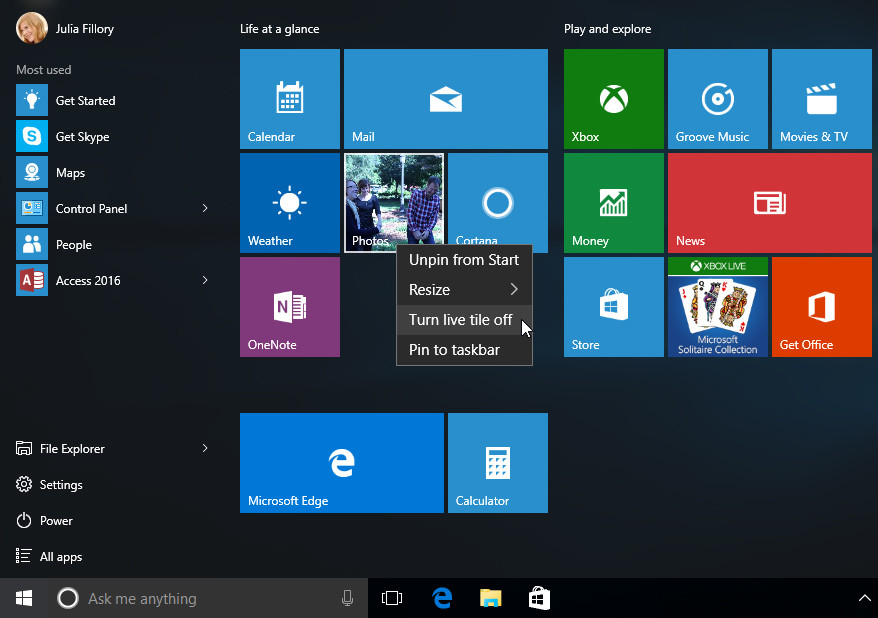The image size is (878, 618).
Task: Open People from the Most used list
Action: [x=112, y=245]
